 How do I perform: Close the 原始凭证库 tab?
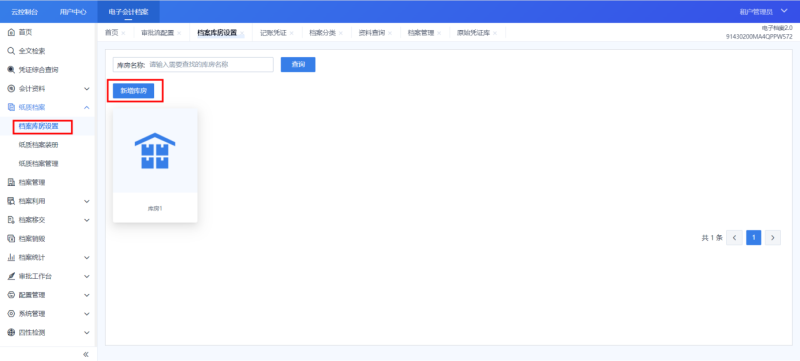(495, 33)
